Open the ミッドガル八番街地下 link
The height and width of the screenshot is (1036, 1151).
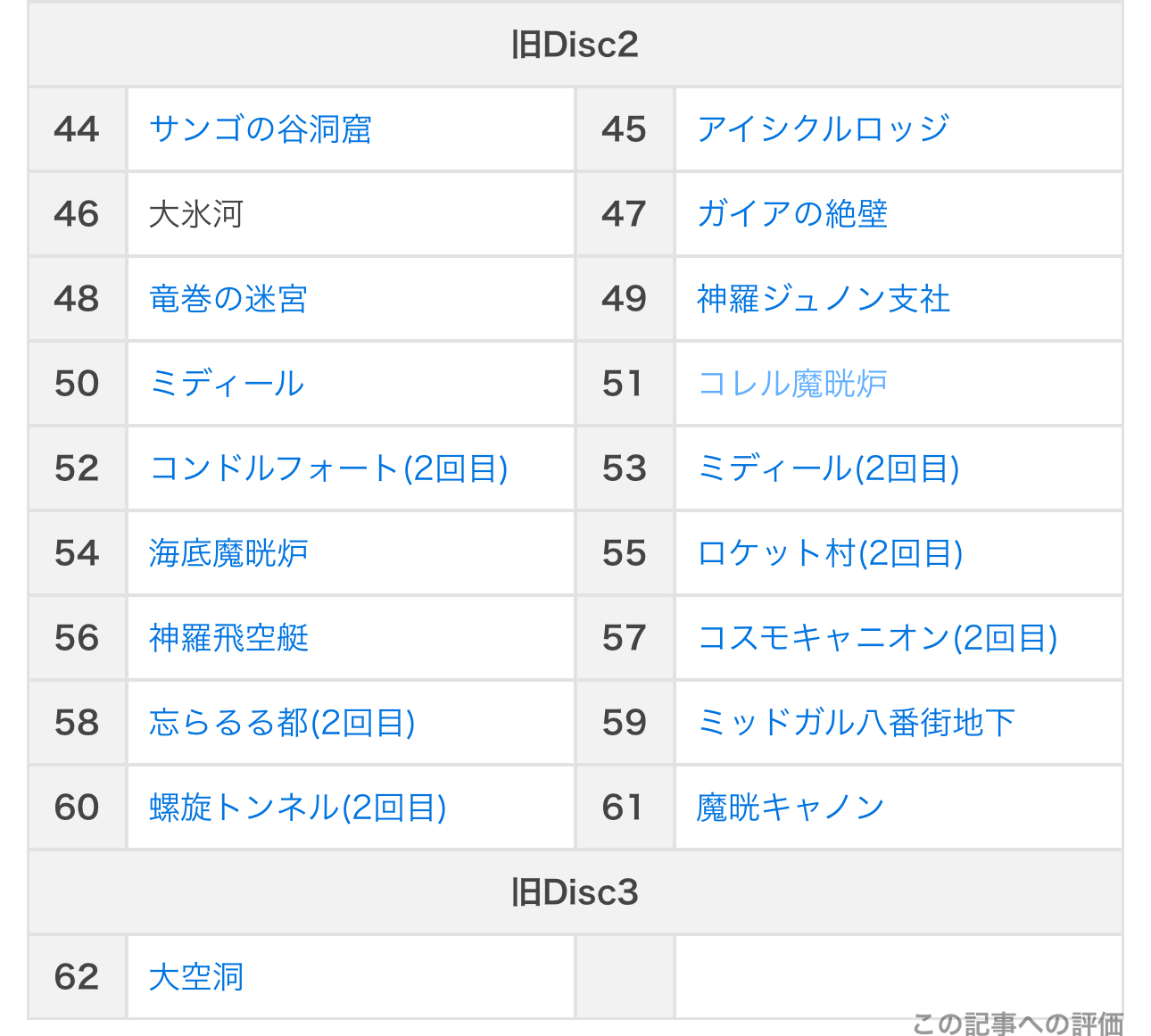point(856,723)
